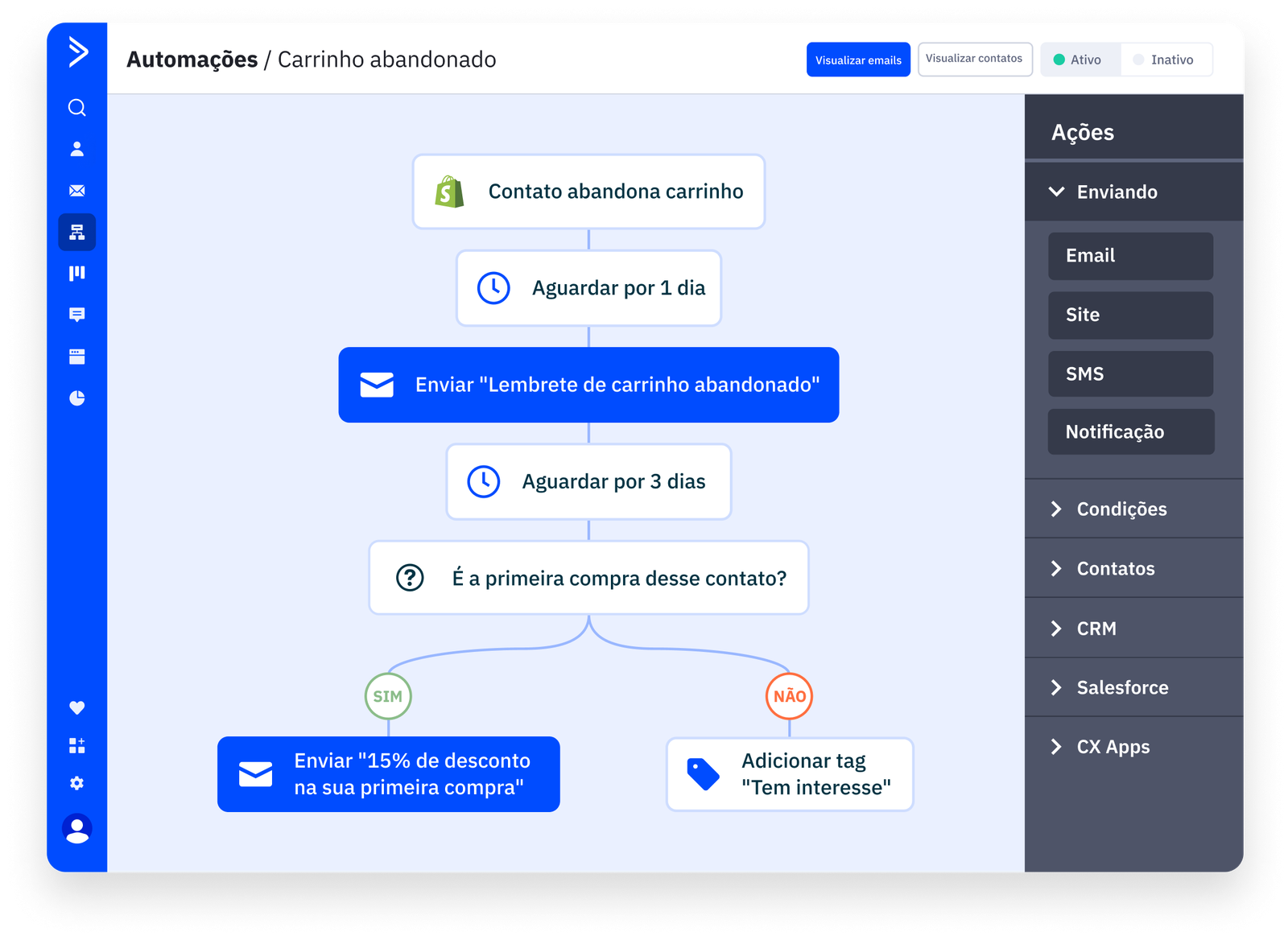
Task: Choose the SMS action
Action: (x=1130, y=373)
